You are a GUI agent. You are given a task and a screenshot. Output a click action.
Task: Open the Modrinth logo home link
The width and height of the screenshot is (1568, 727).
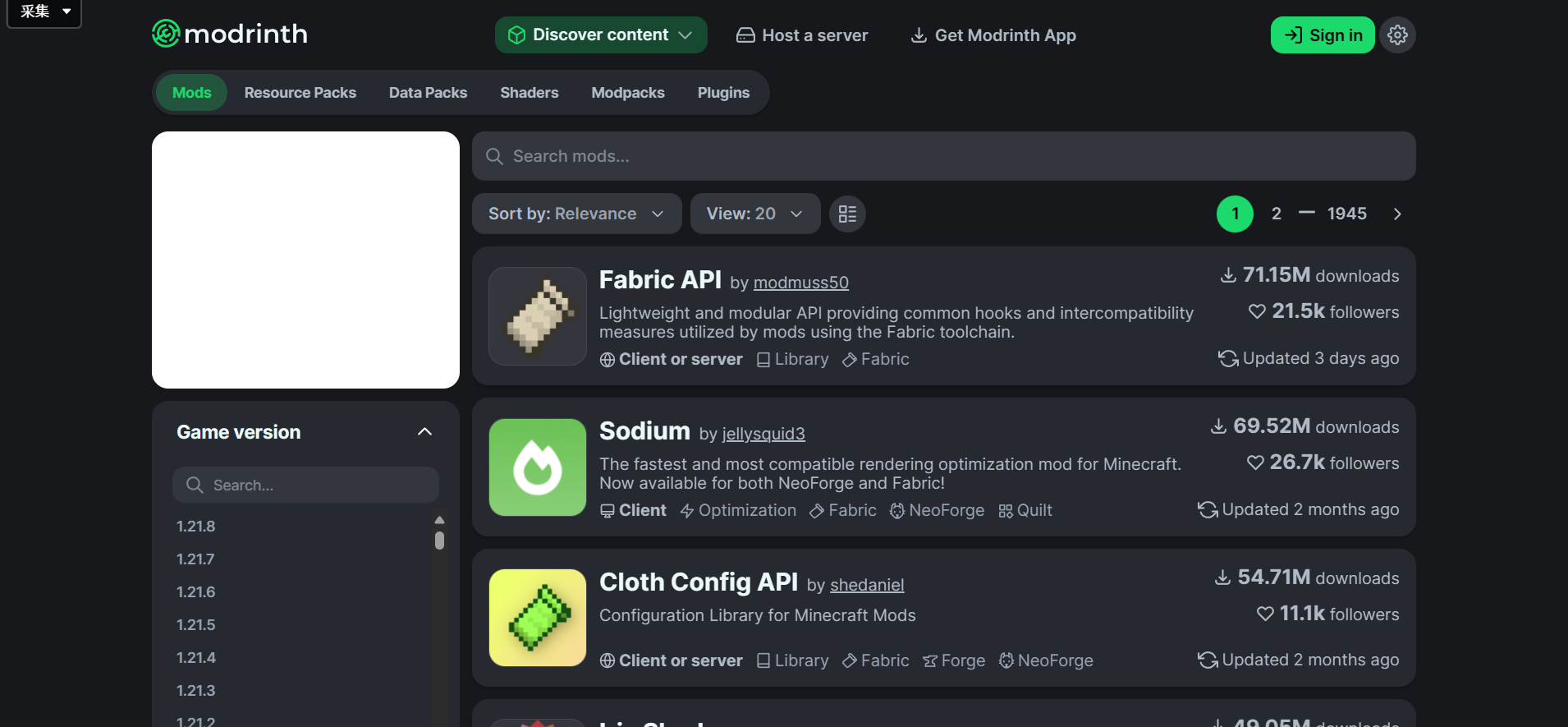230,34
